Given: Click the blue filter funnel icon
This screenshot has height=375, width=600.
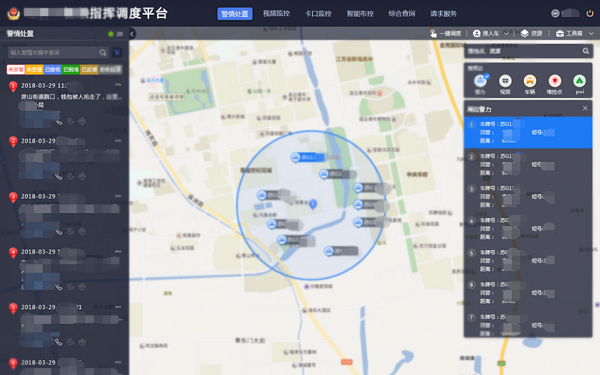Looking at the screenshot, I should tap(117, 52).
